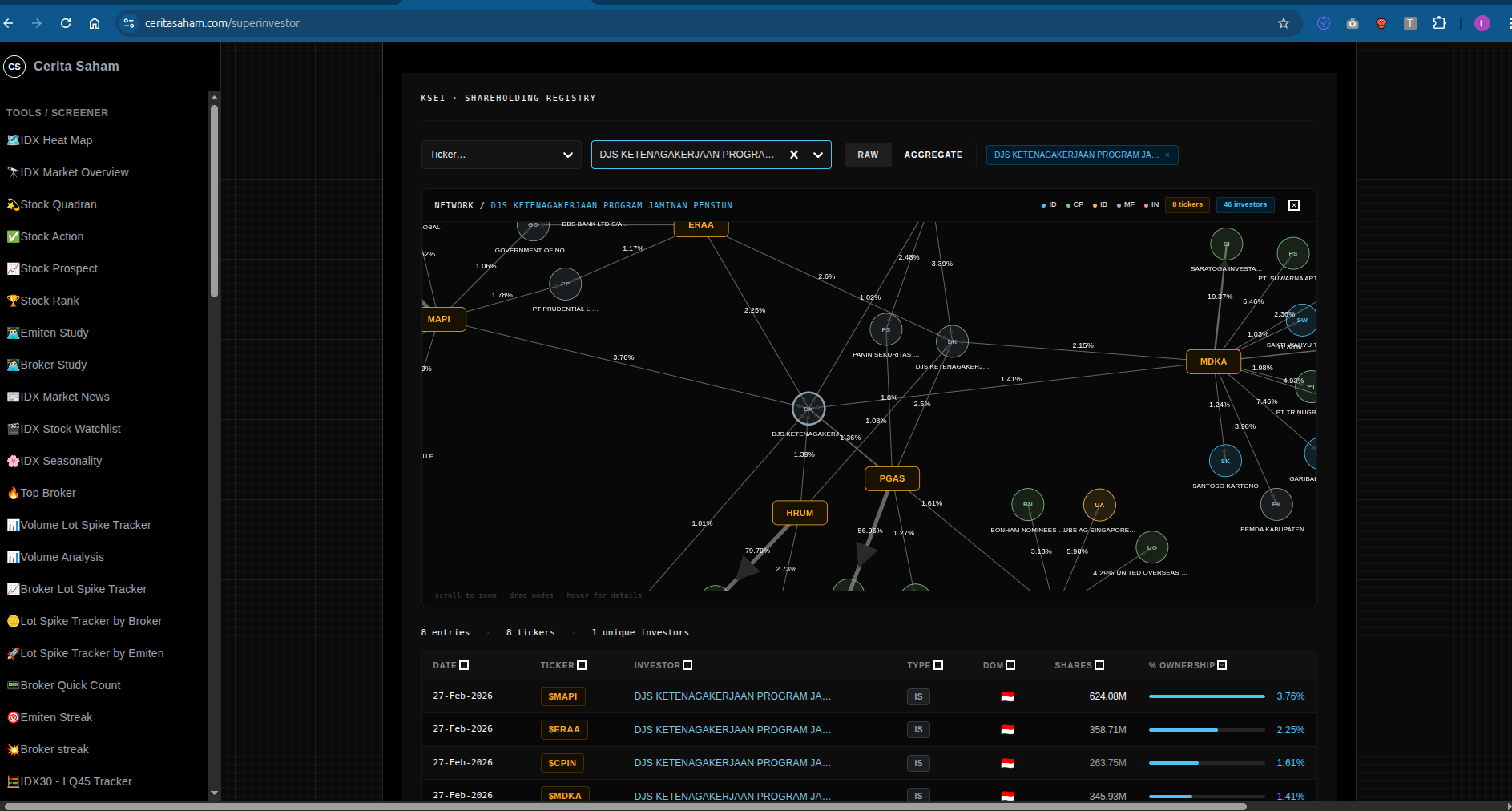Open the Ticker dropdown
The width and height of the screenshot is (1512, 811).
(x=501, y=155)
